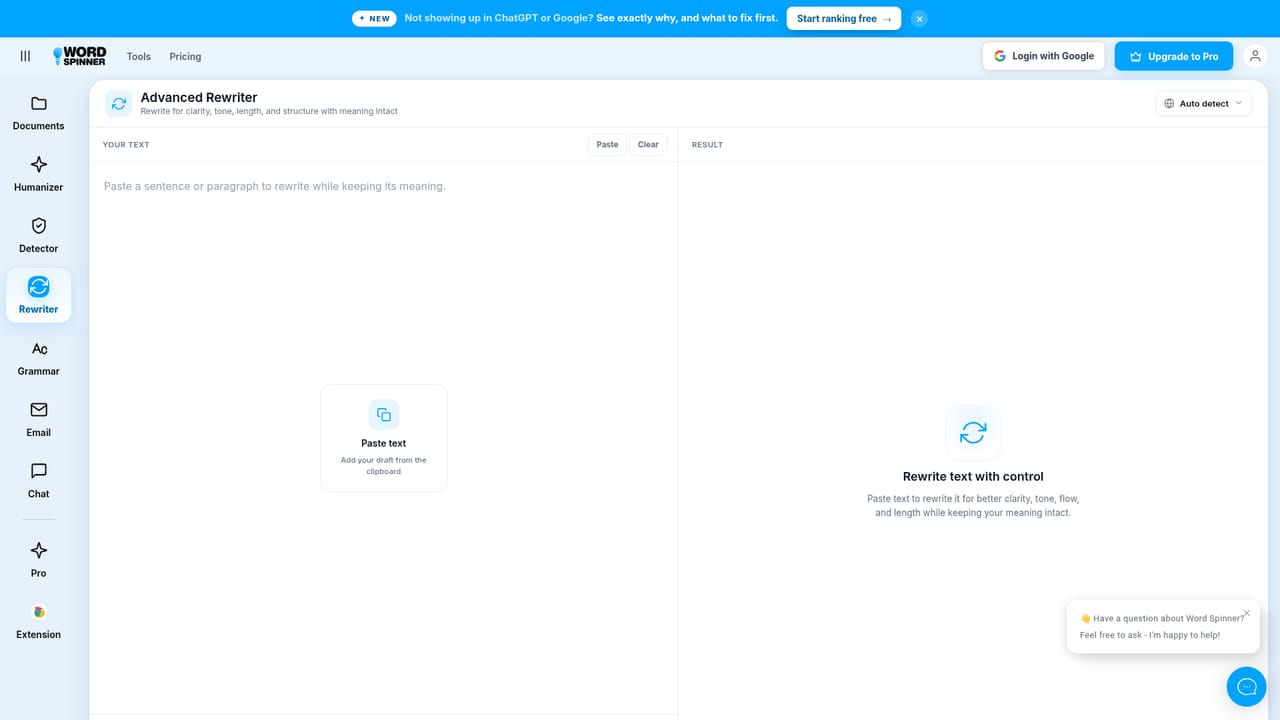Viewport: 1280px width, 720px height.
Task: Click the Start ranking free button
Action: click(x=844, y=19)
